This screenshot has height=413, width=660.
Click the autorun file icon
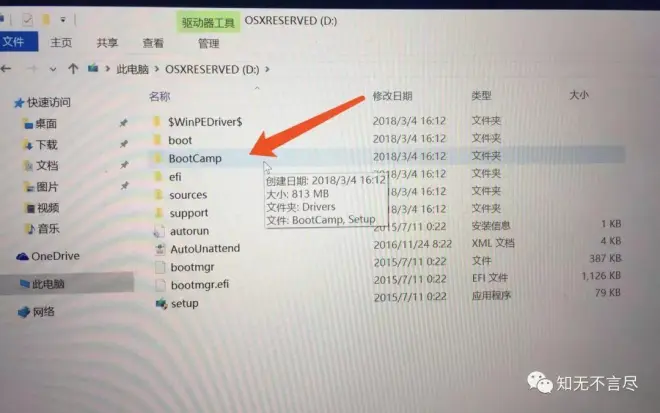(x=159, y=231)
